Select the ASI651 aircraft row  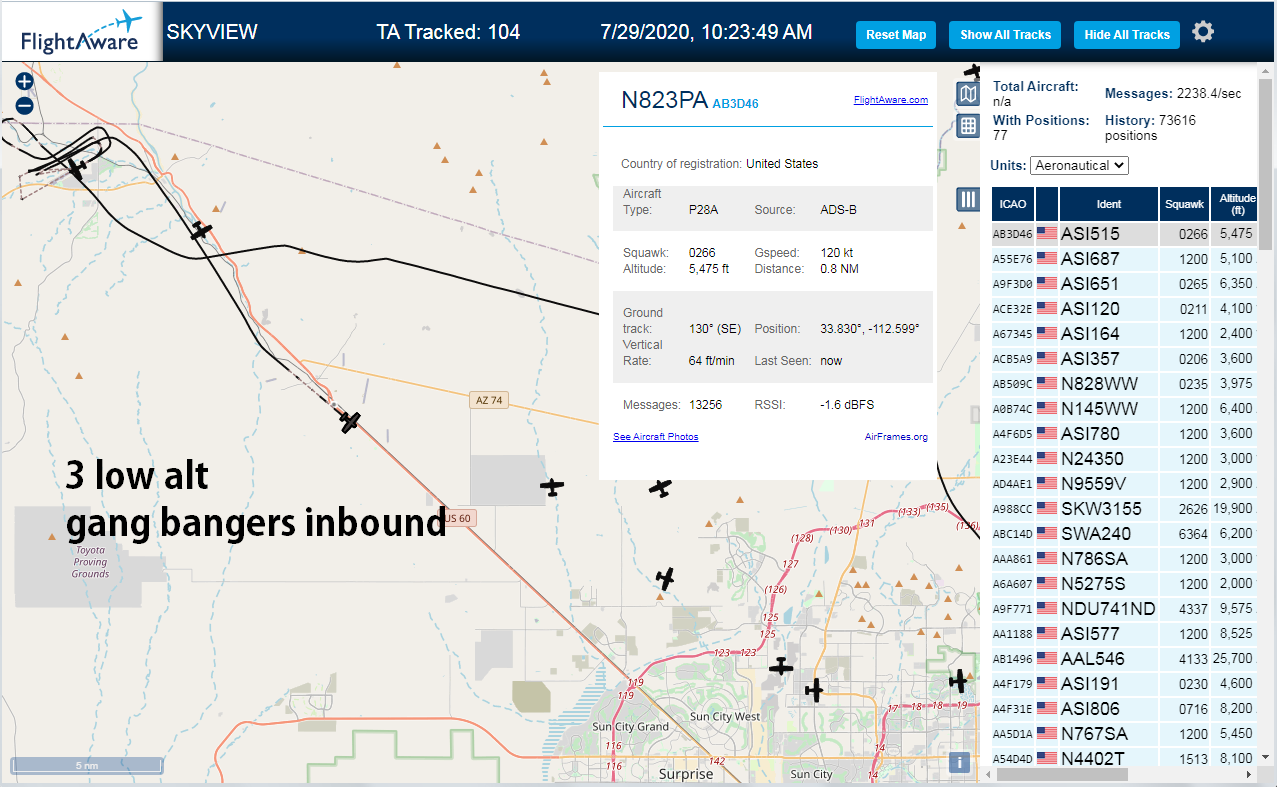(1124, 284)
